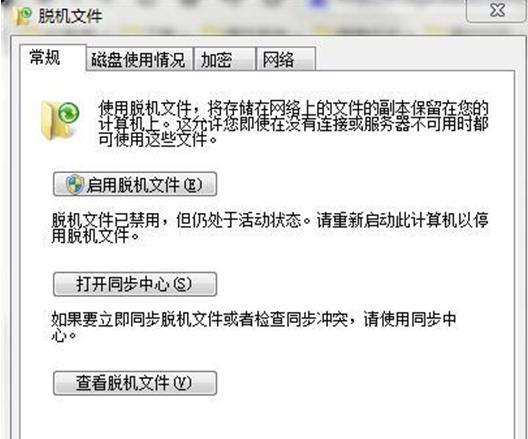This screenshot has width=528, height=439.
Task: Click blank title bar right of 脱机文件
Action: 283,16
